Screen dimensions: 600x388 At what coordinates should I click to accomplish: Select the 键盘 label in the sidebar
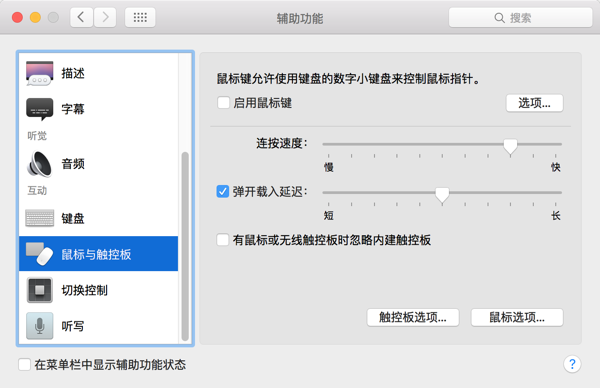pos(73,218)
